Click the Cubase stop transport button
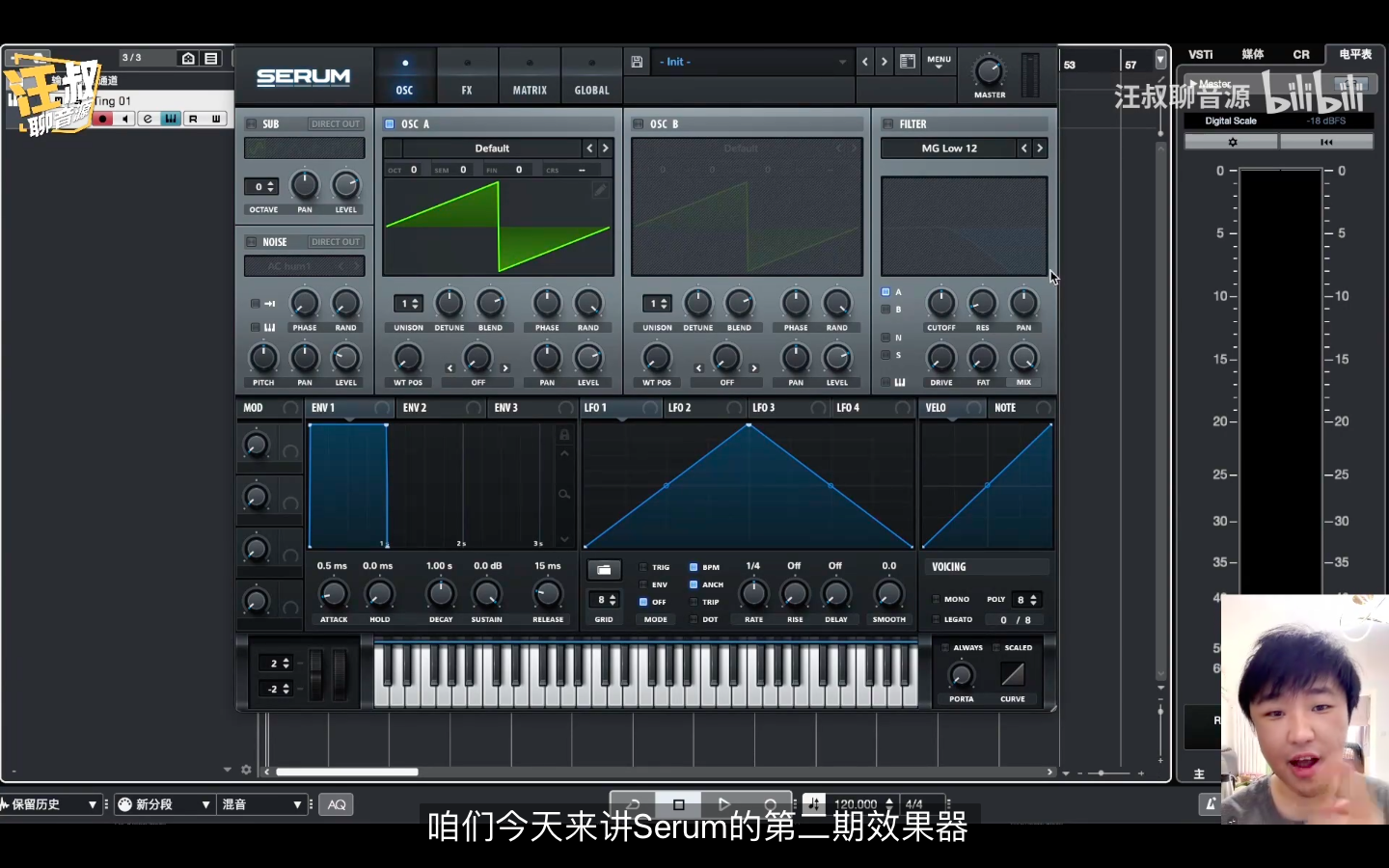 678,804
